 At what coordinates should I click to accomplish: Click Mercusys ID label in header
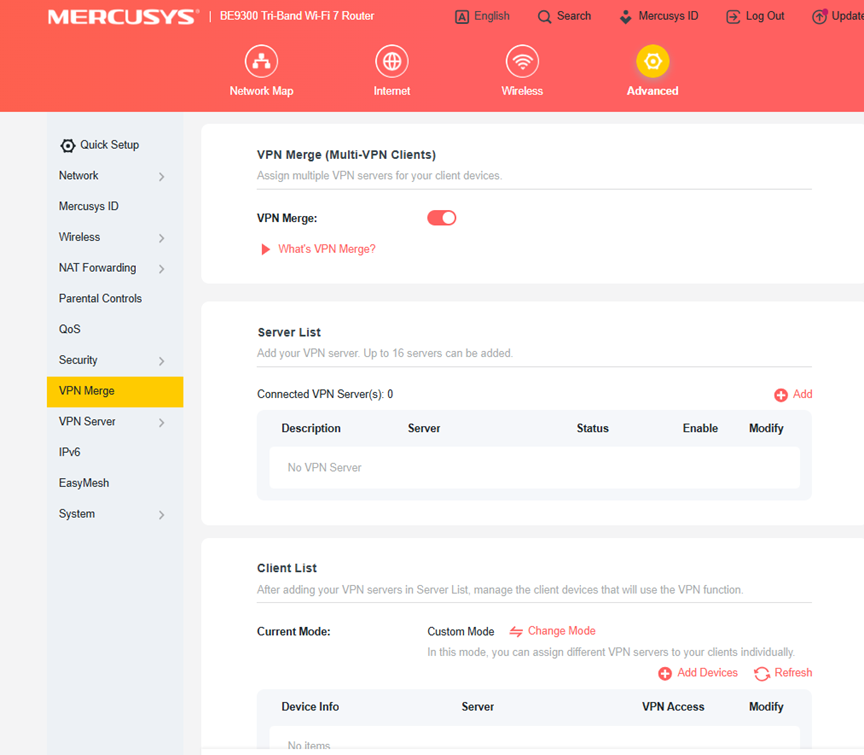point(668,16)
